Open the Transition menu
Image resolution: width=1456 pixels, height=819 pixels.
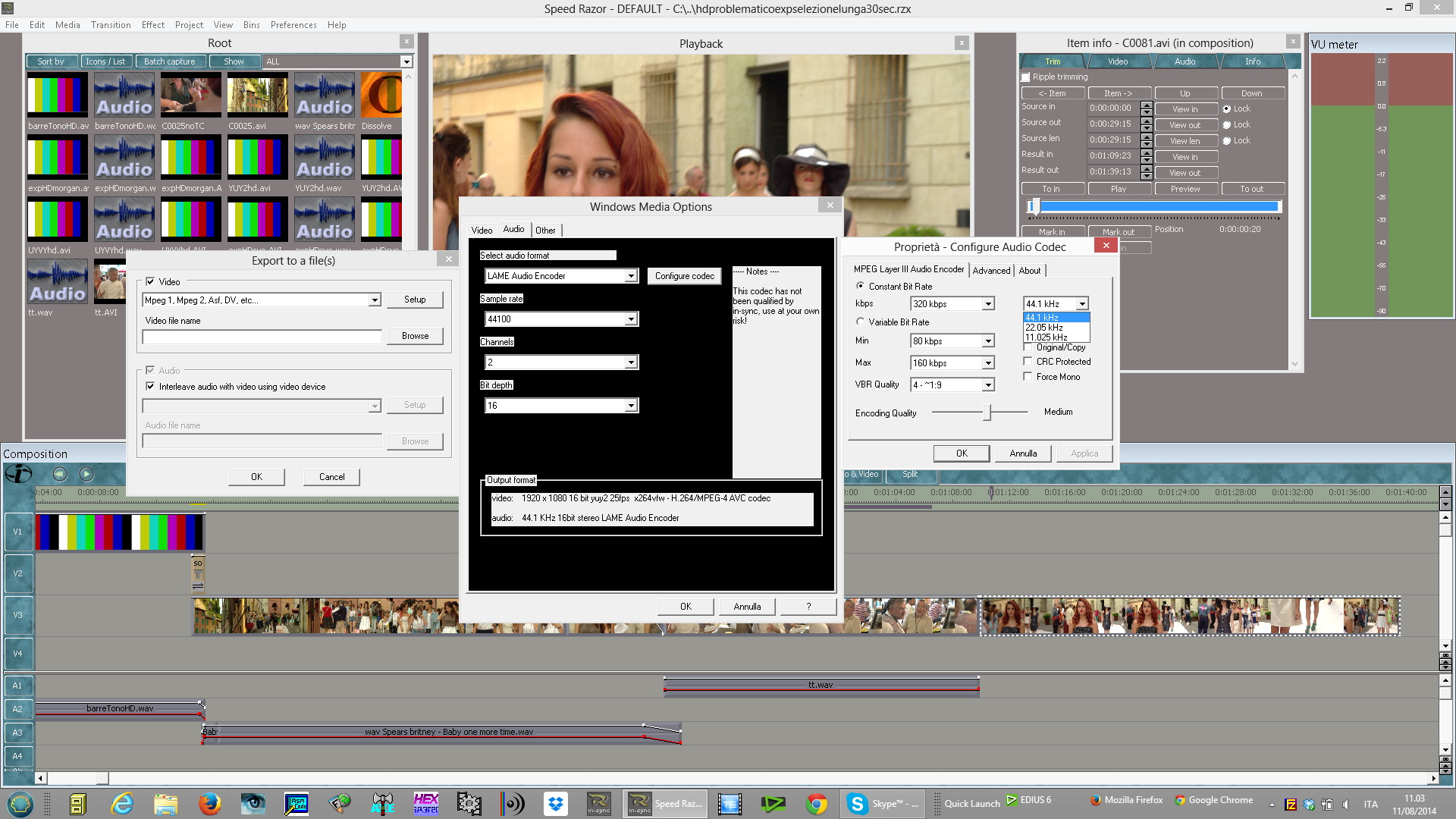point(111,25)
